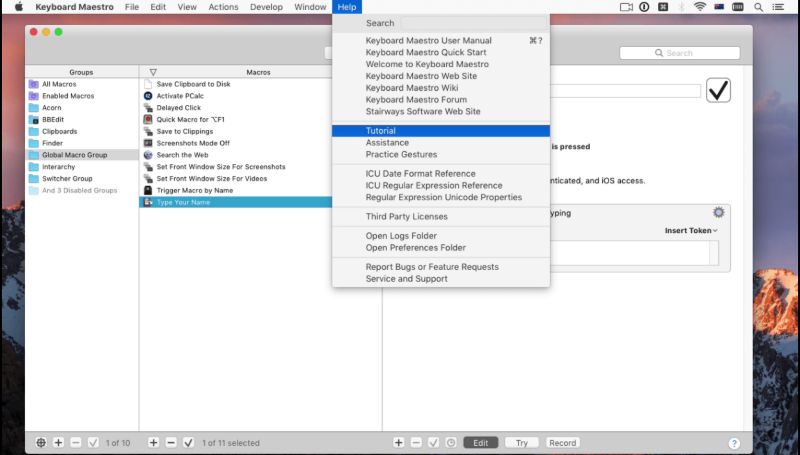The height and width of the screenshot is (455, 800).
Task: Toggle the group enable checkmark below Groups
Action: [x=93, y=442]
